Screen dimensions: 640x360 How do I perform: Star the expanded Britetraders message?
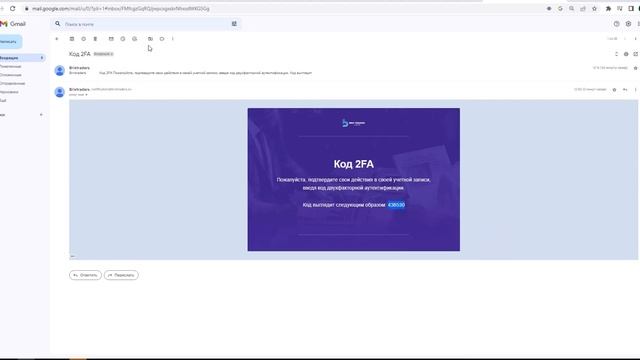click(614, 90)
